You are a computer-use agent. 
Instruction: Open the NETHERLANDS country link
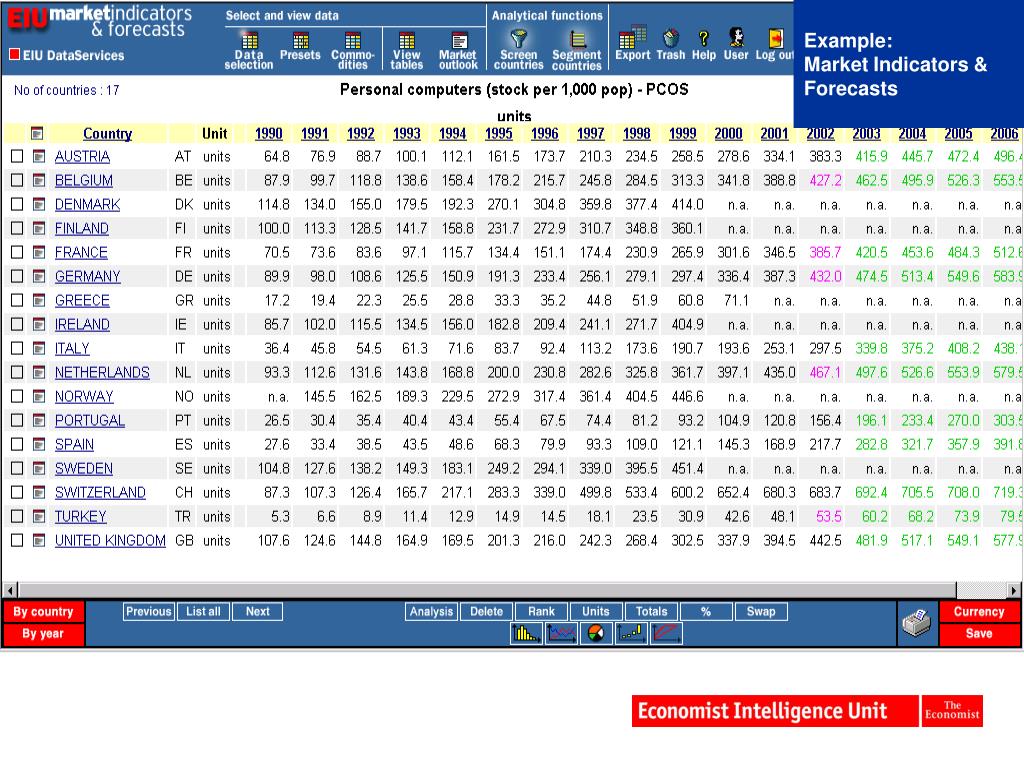102,372
